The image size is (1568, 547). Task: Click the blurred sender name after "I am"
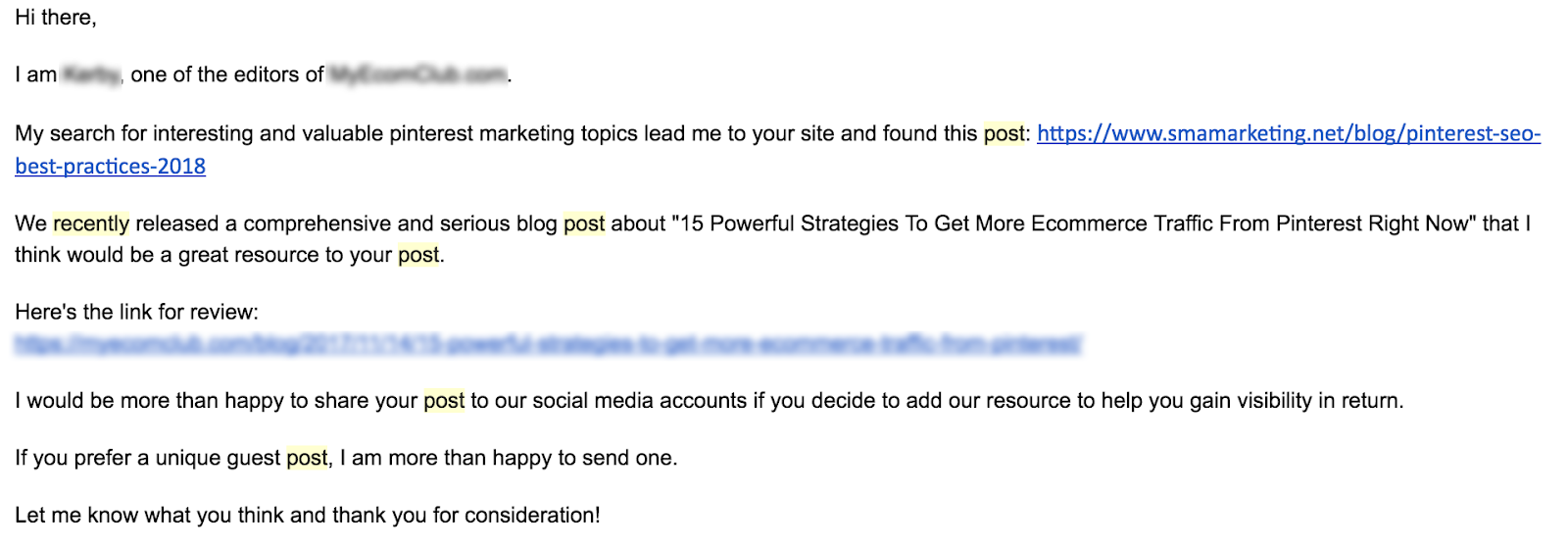[x=91, y=75]
